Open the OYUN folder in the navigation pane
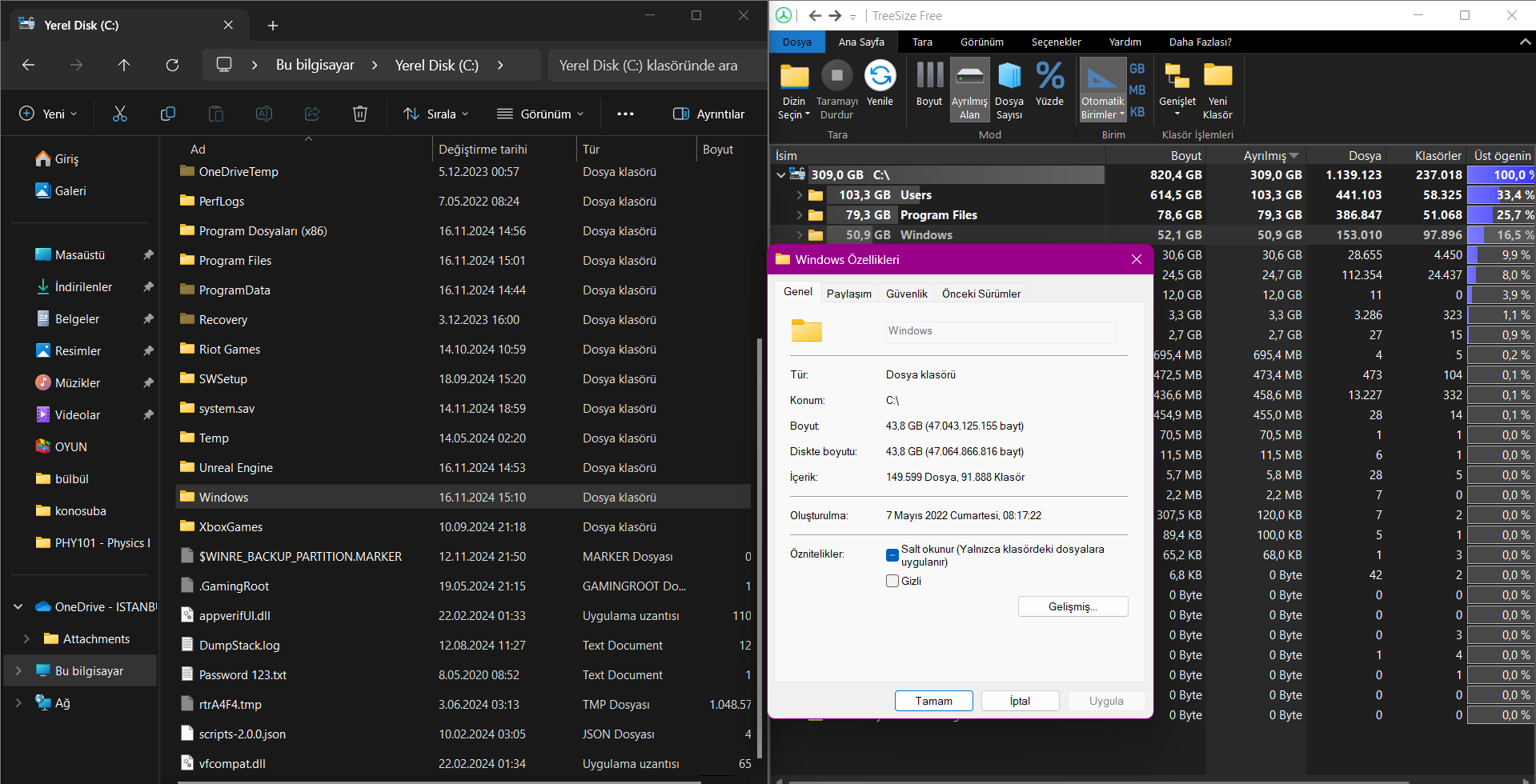 [x=70, y=446]
